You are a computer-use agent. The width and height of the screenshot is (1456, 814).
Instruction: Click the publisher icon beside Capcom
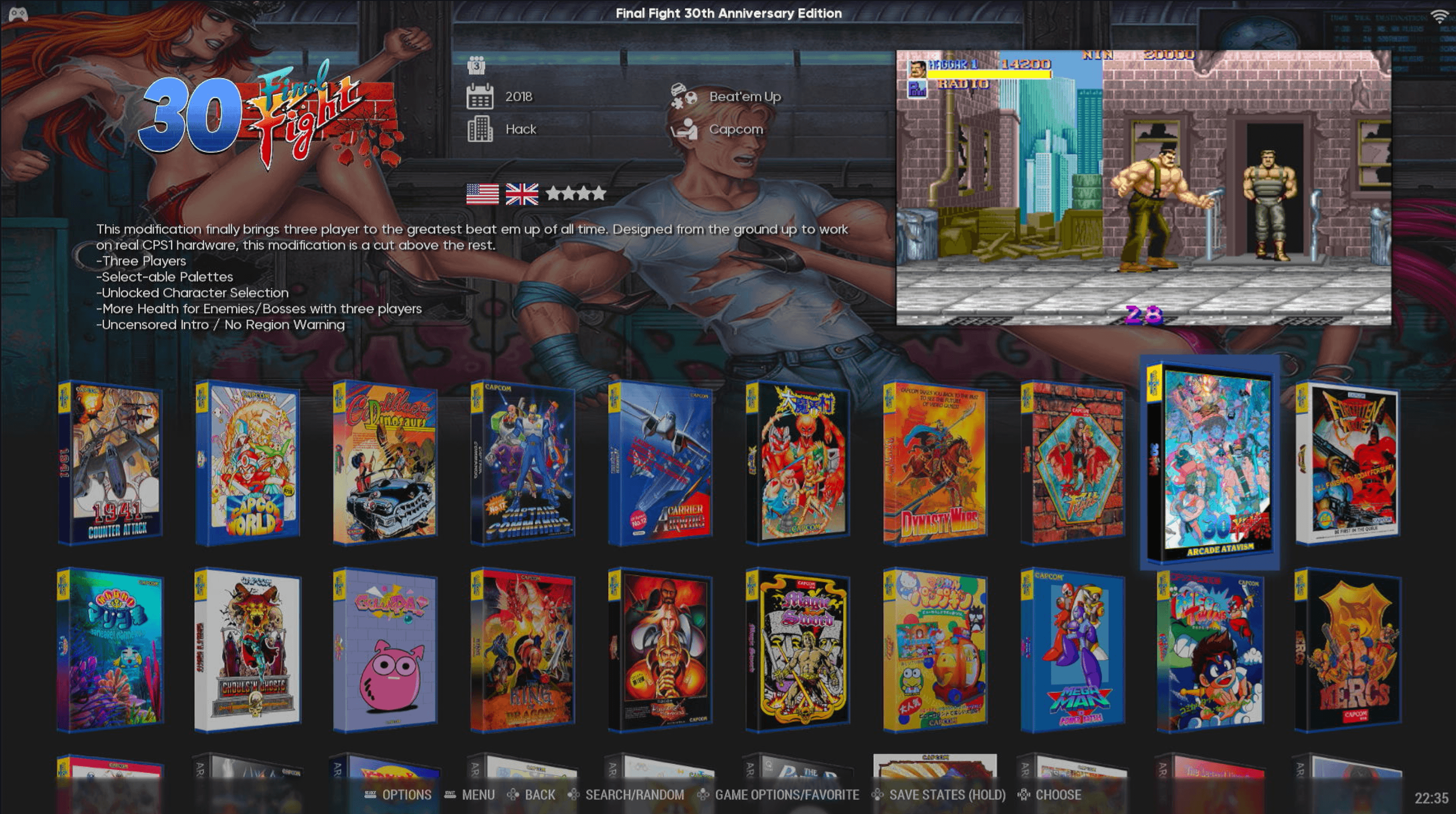pyautogui.click(x=683, y=129)
